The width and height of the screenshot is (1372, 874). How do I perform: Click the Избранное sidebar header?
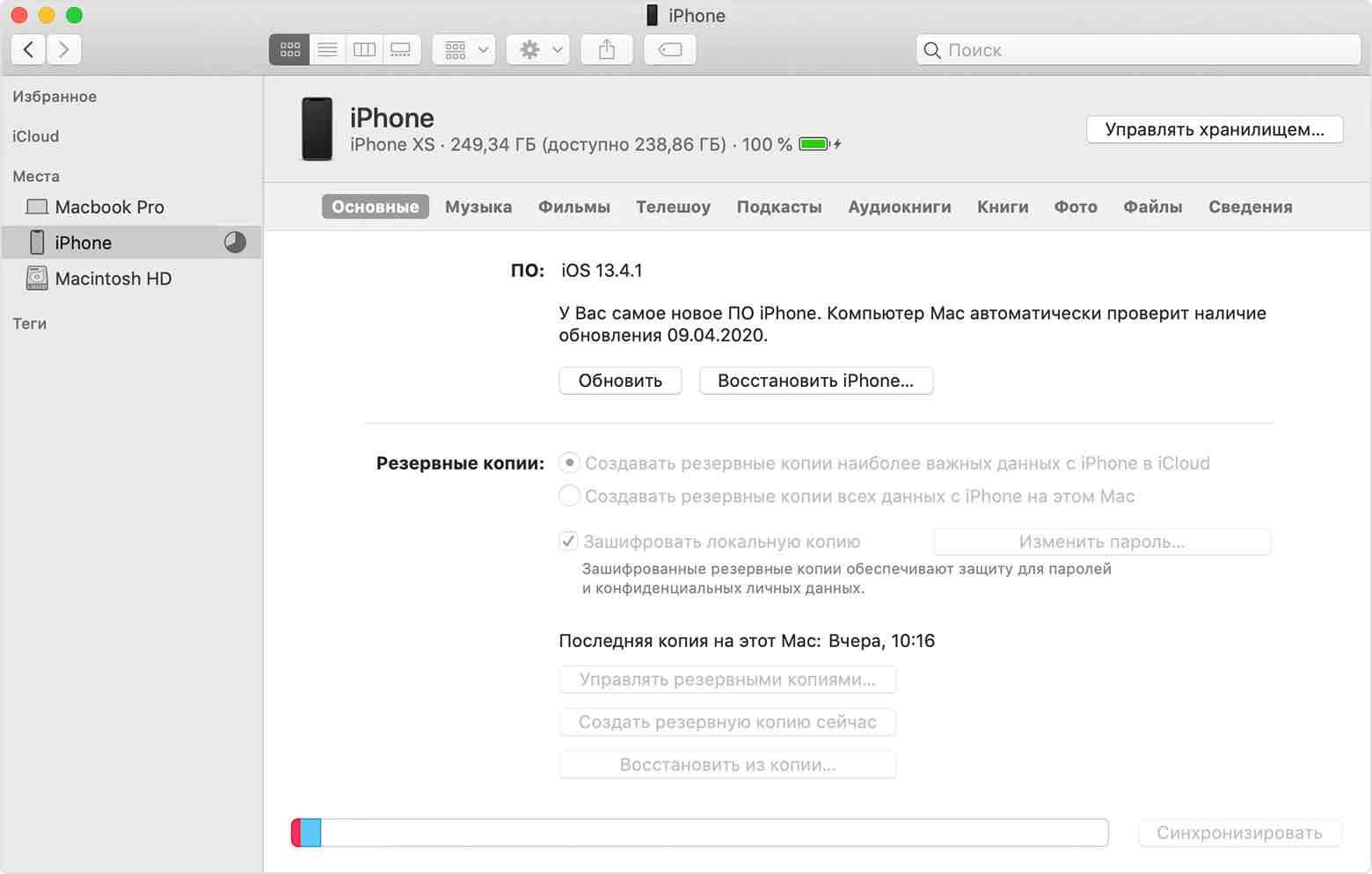point(55,97)
